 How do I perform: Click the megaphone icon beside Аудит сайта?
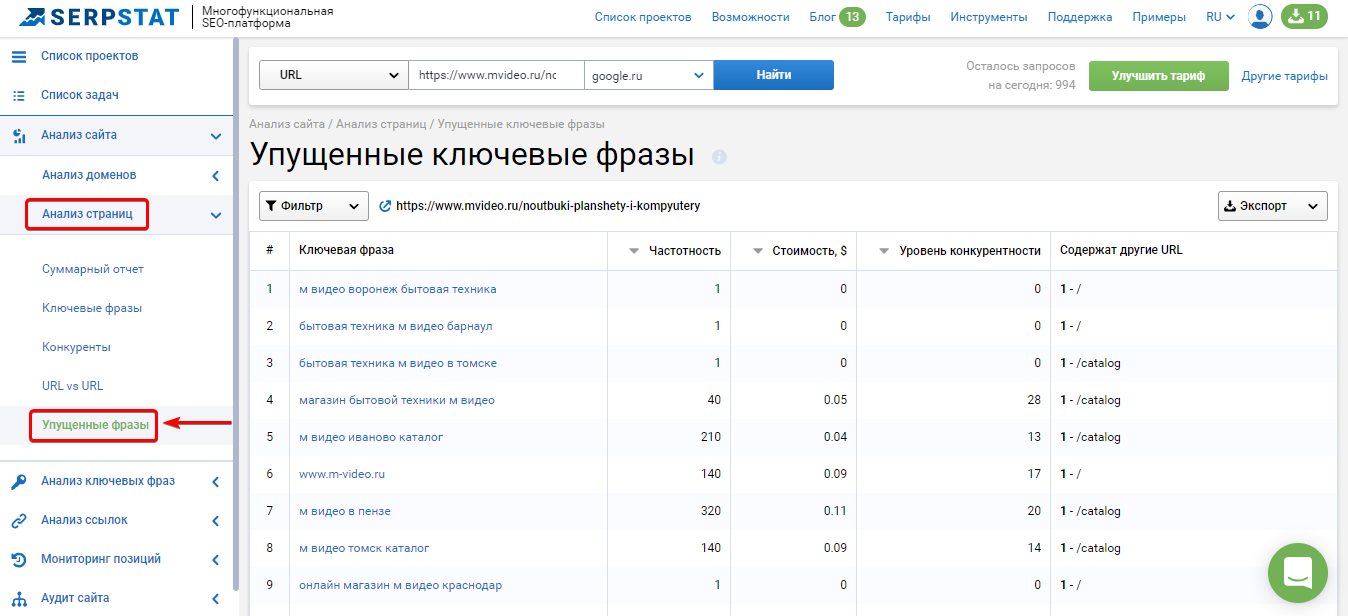[x=18, y=598]
